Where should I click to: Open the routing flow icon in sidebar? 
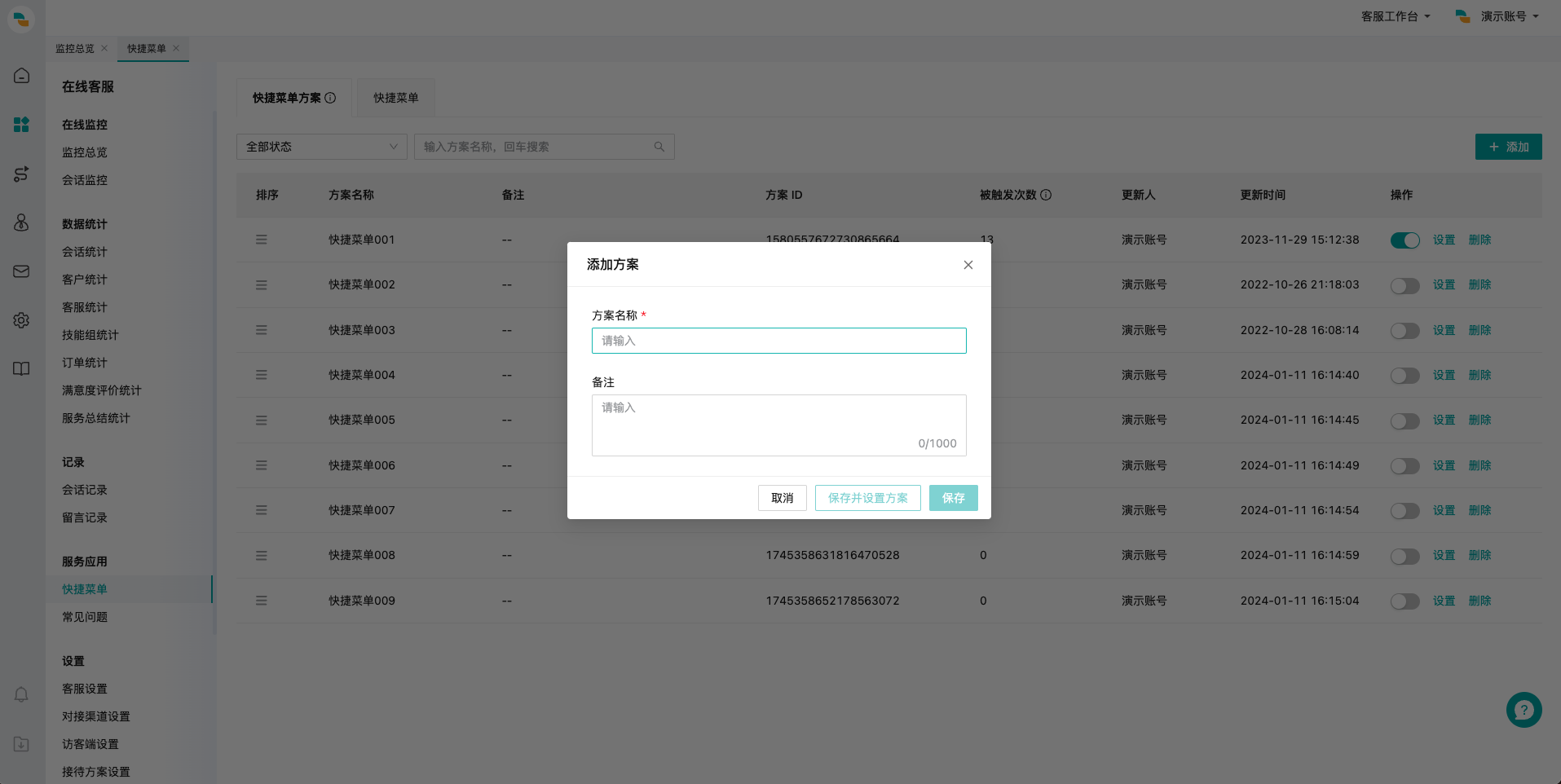click(x=22, y=174)
